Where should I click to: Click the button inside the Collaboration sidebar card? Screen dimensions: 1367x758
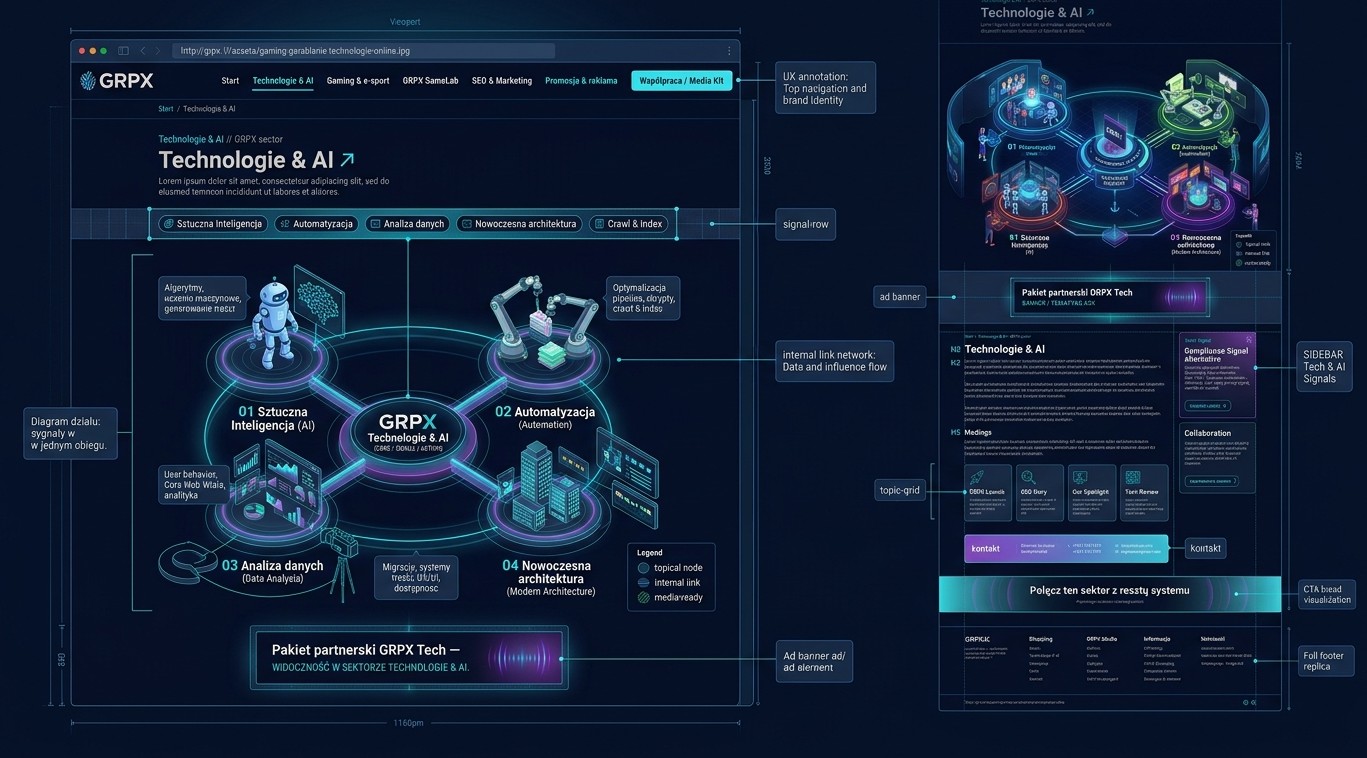(1210, 481)
